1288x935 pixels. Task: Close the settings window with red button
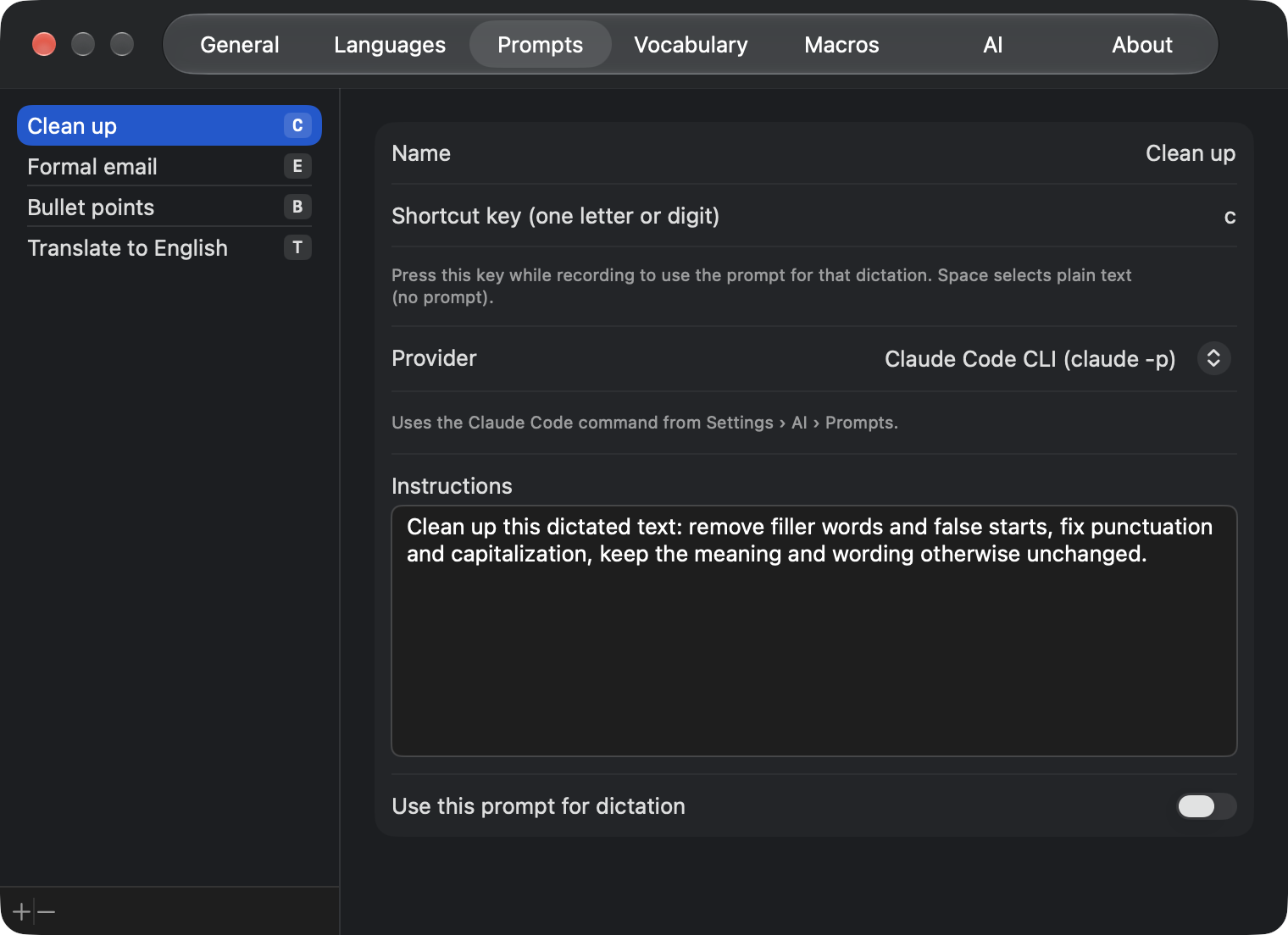click(x=44, y=44)
